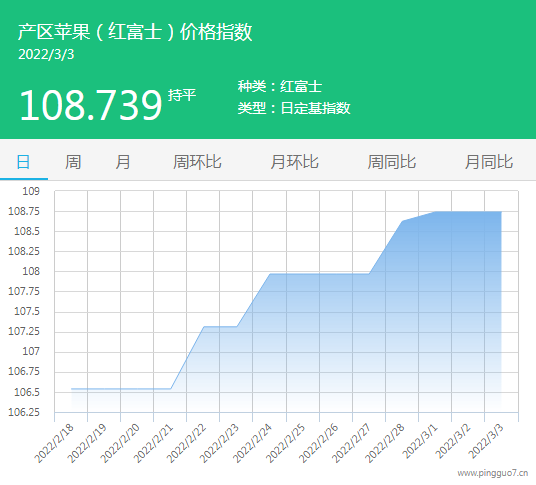The height and width of the screenshot is (485, 536).
Task: Click the 类型：日定基指数 label
Action: coord(294,108)
